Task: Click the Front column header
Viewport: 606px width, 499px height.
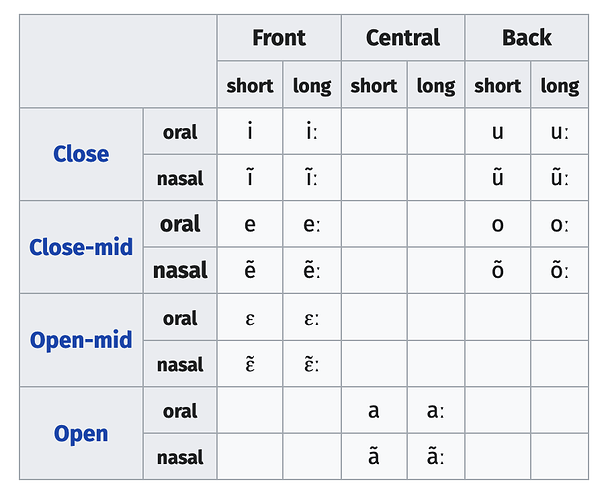Action: pos(279,37)
